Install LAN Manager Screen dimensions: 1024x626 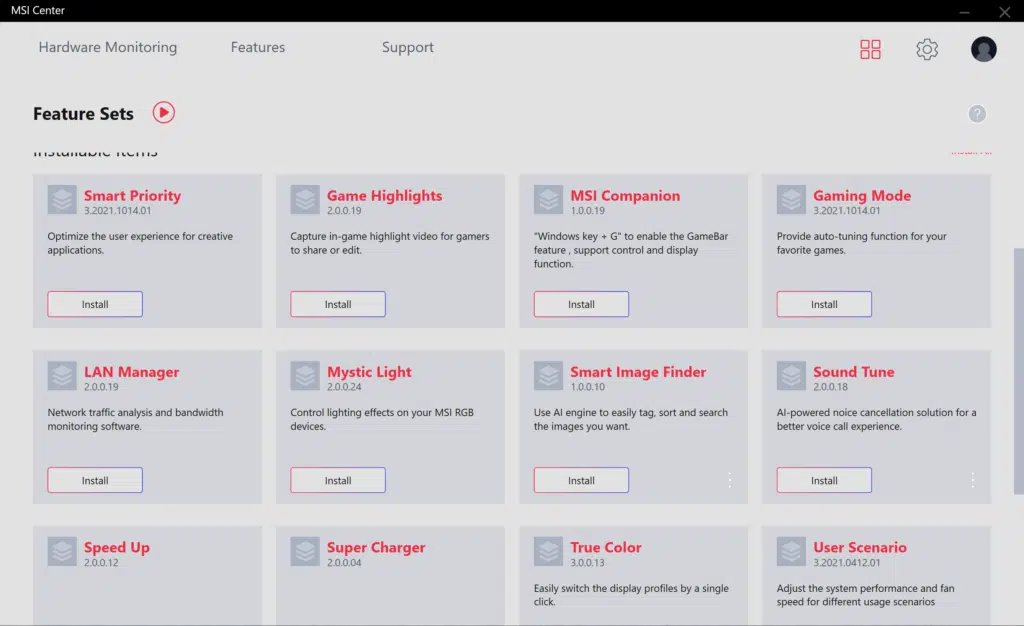95,480
